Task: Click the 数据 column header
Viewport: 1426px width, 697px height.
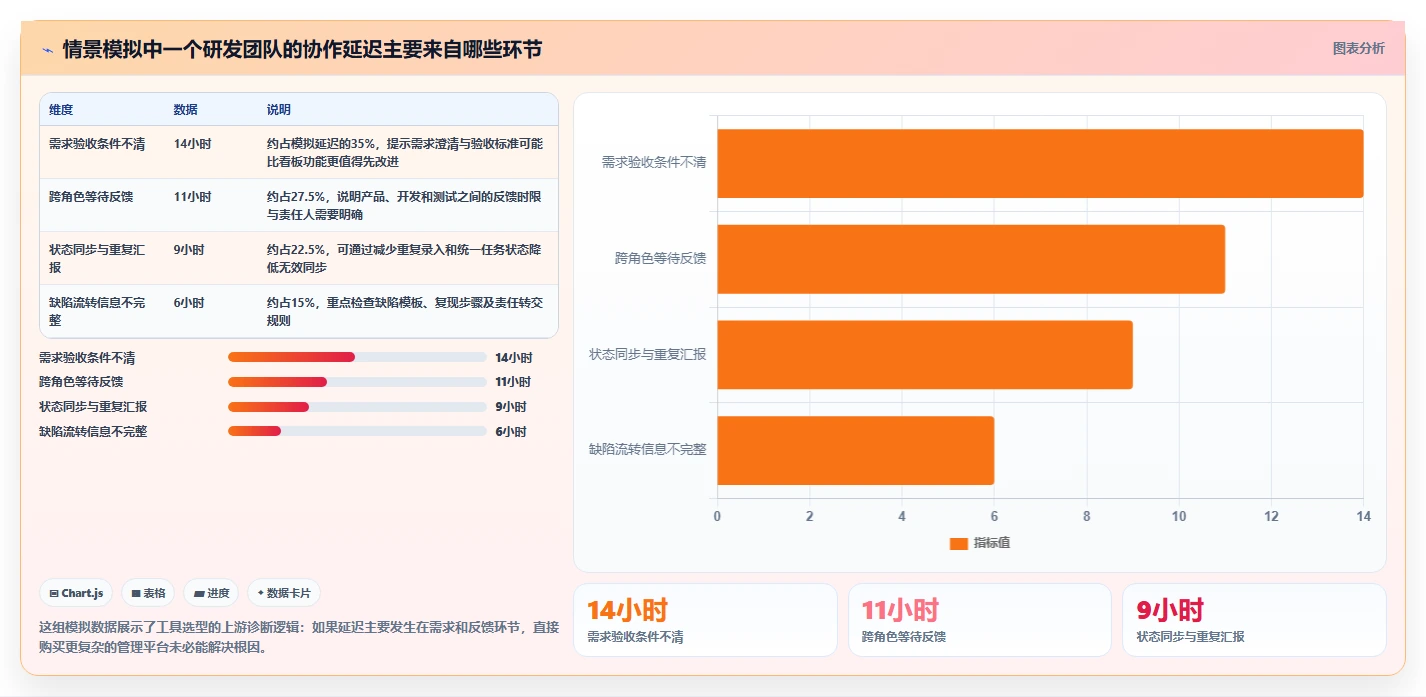Action: tap(185, 109)
